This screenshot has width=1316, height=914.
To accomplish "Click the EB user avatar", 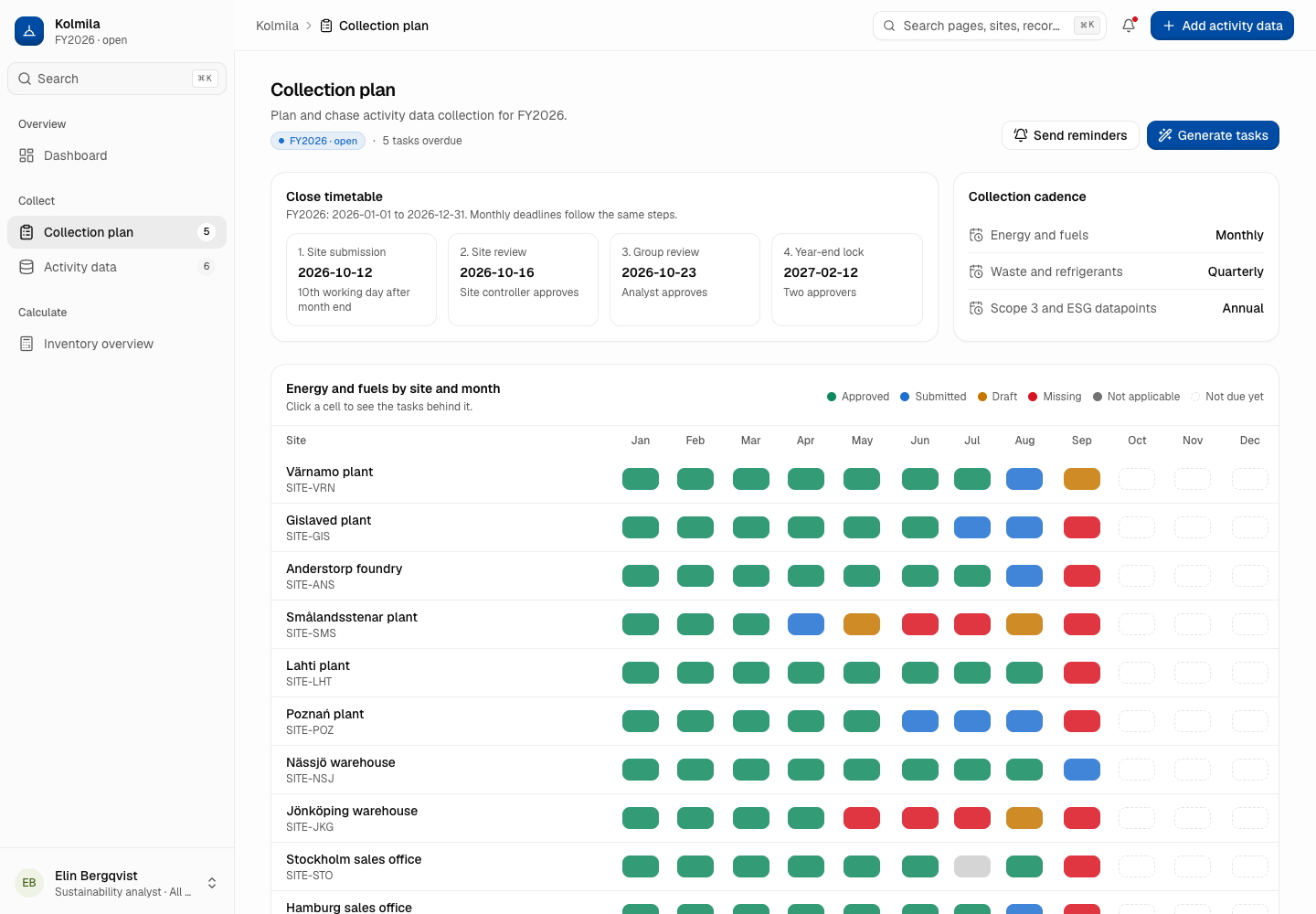I will (x=29, y=883).
